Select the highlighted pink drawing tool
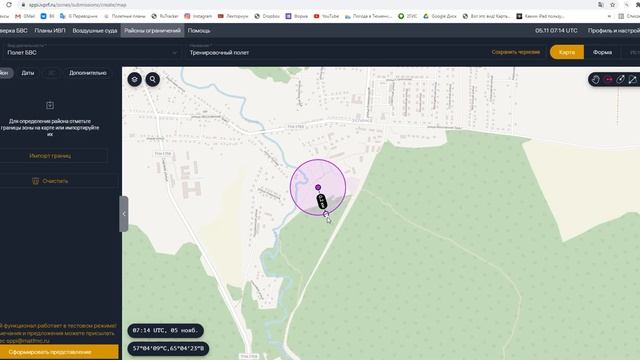Screen dimensions: 640x360 pos(608,80)
